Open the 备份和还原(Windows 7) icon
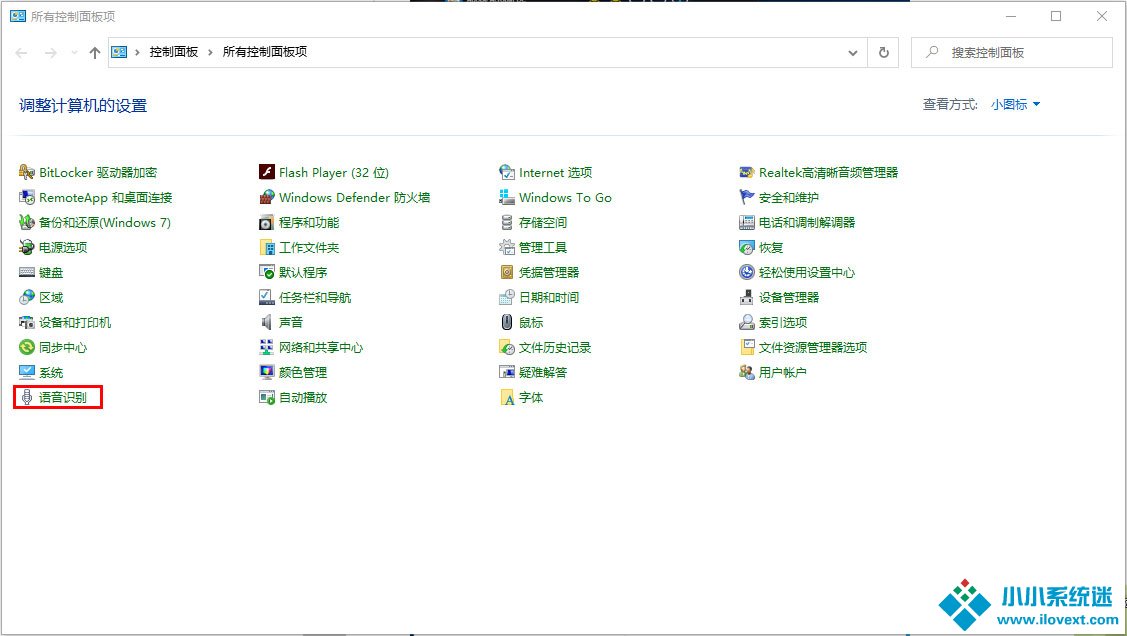Screen dimensions: 1127x636 [x=27, y=223]
